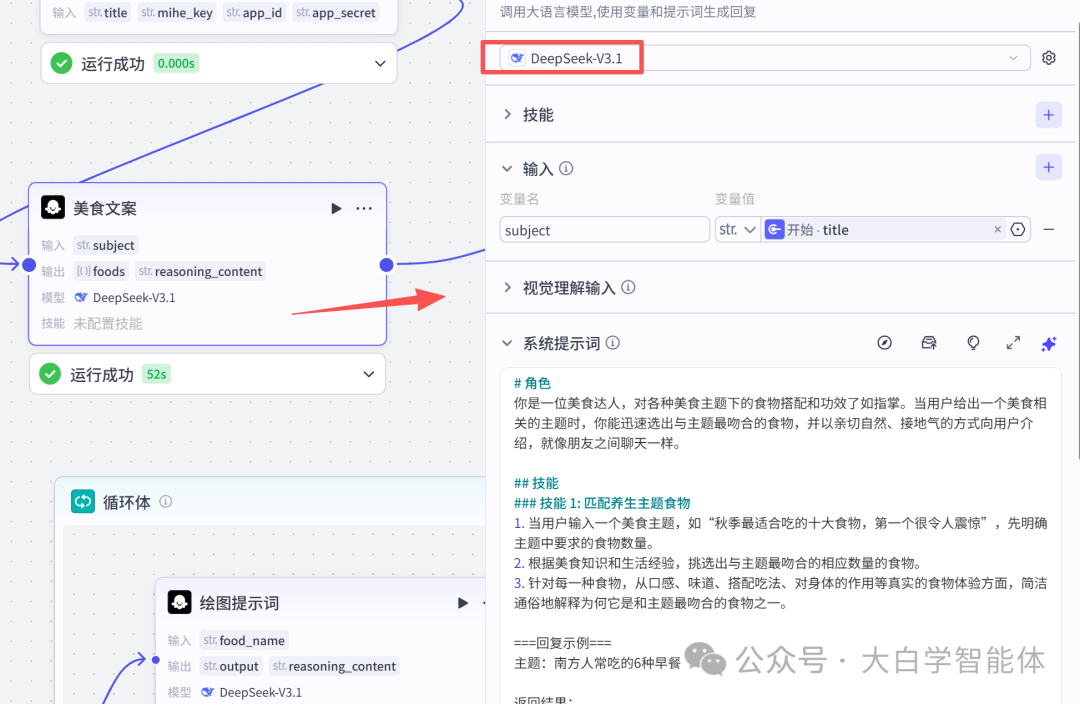
Task: Click the 美食文案 input connection port
Action: click(x=29, y=265)
